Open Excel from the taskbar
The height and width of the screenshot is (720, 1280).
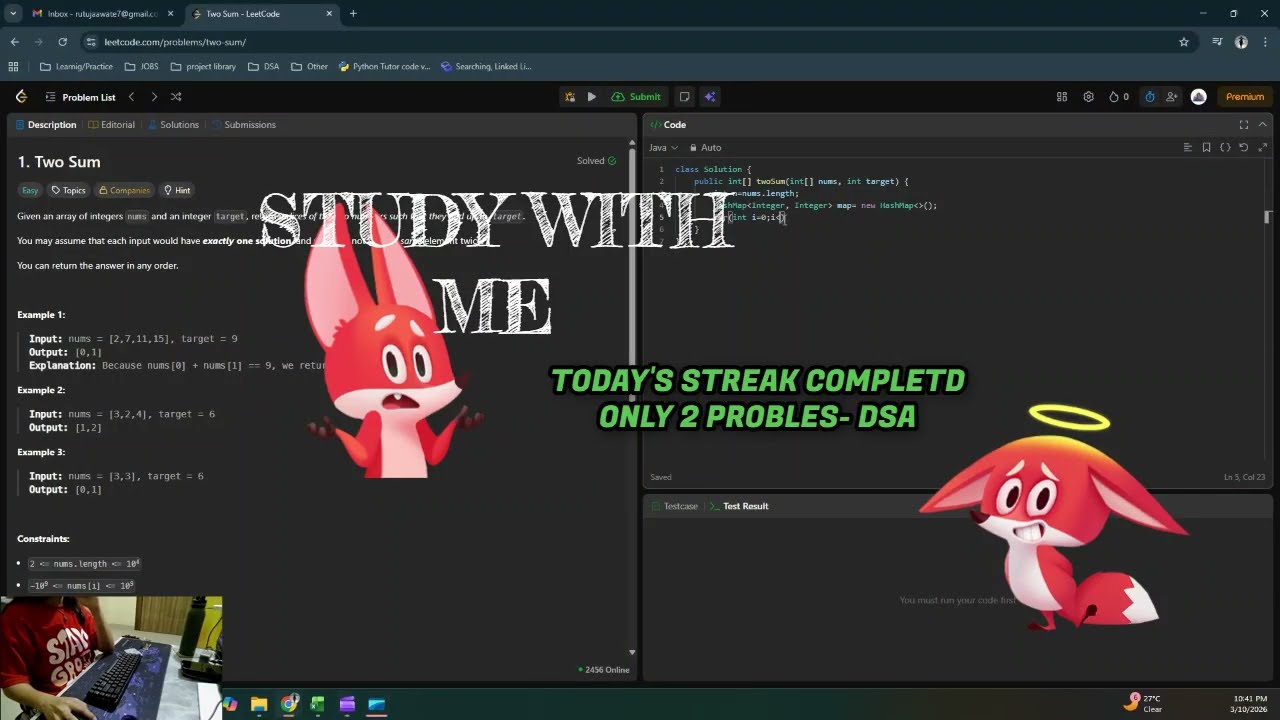(x=318, y=704)
